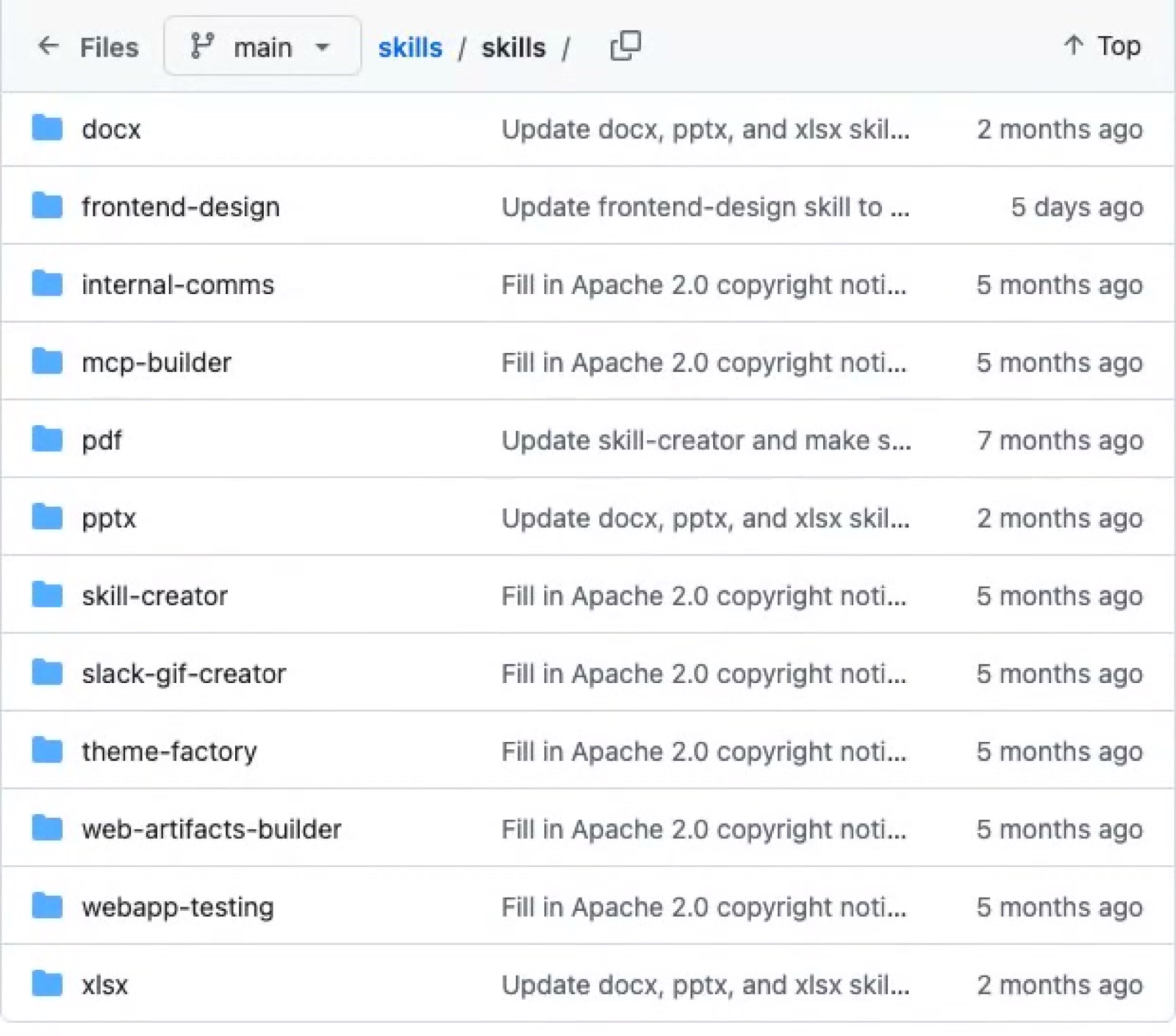The image size is (1176, 1036).
Task: Open the theme-factory folder link
Action: coord(170,752)
